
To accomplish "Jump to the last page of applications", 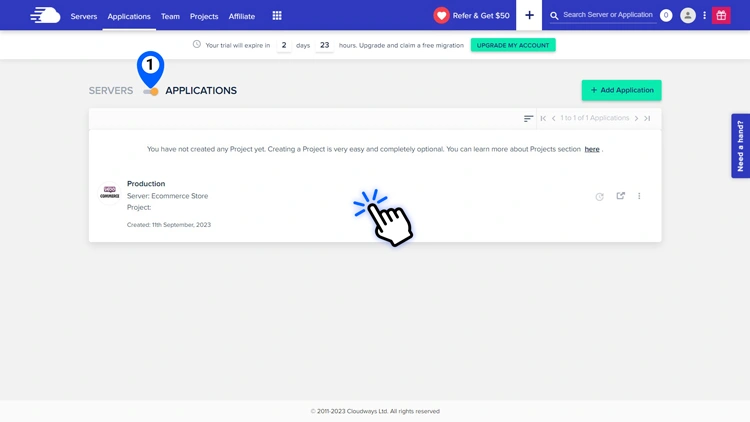I will (647, 118).
